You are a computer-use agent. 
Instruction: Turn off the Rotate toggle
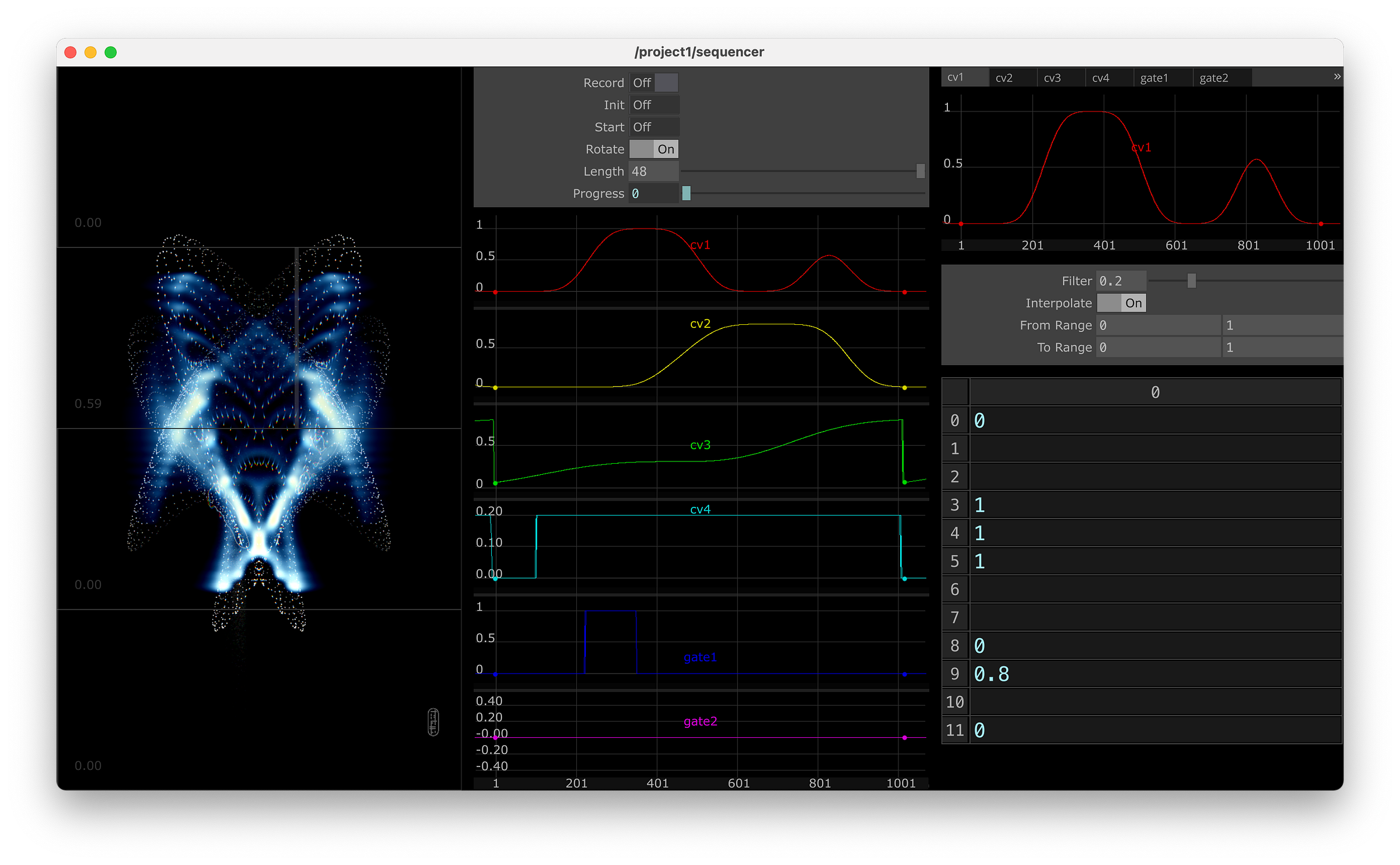coord(654,149)
